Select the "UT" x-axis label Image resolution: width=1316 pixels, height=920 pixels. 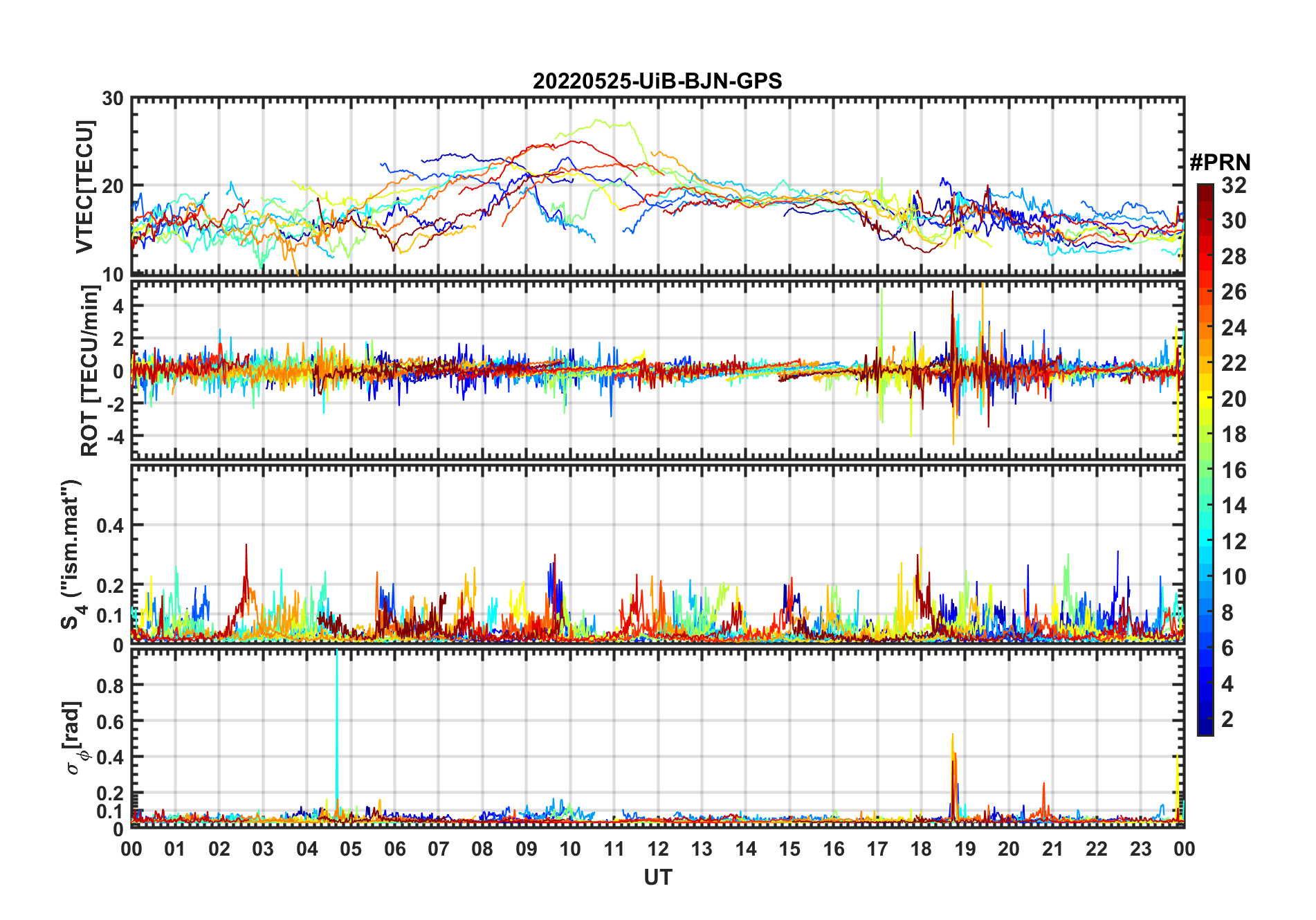(658, 878)
